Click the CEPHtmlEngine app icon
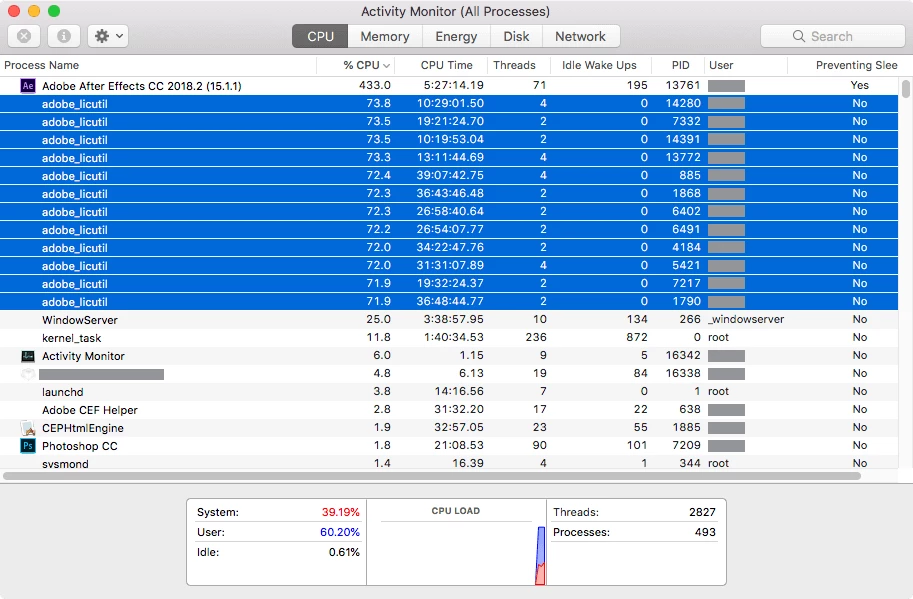The height and width of the screenshot is (599, 913). click(27, 428)
